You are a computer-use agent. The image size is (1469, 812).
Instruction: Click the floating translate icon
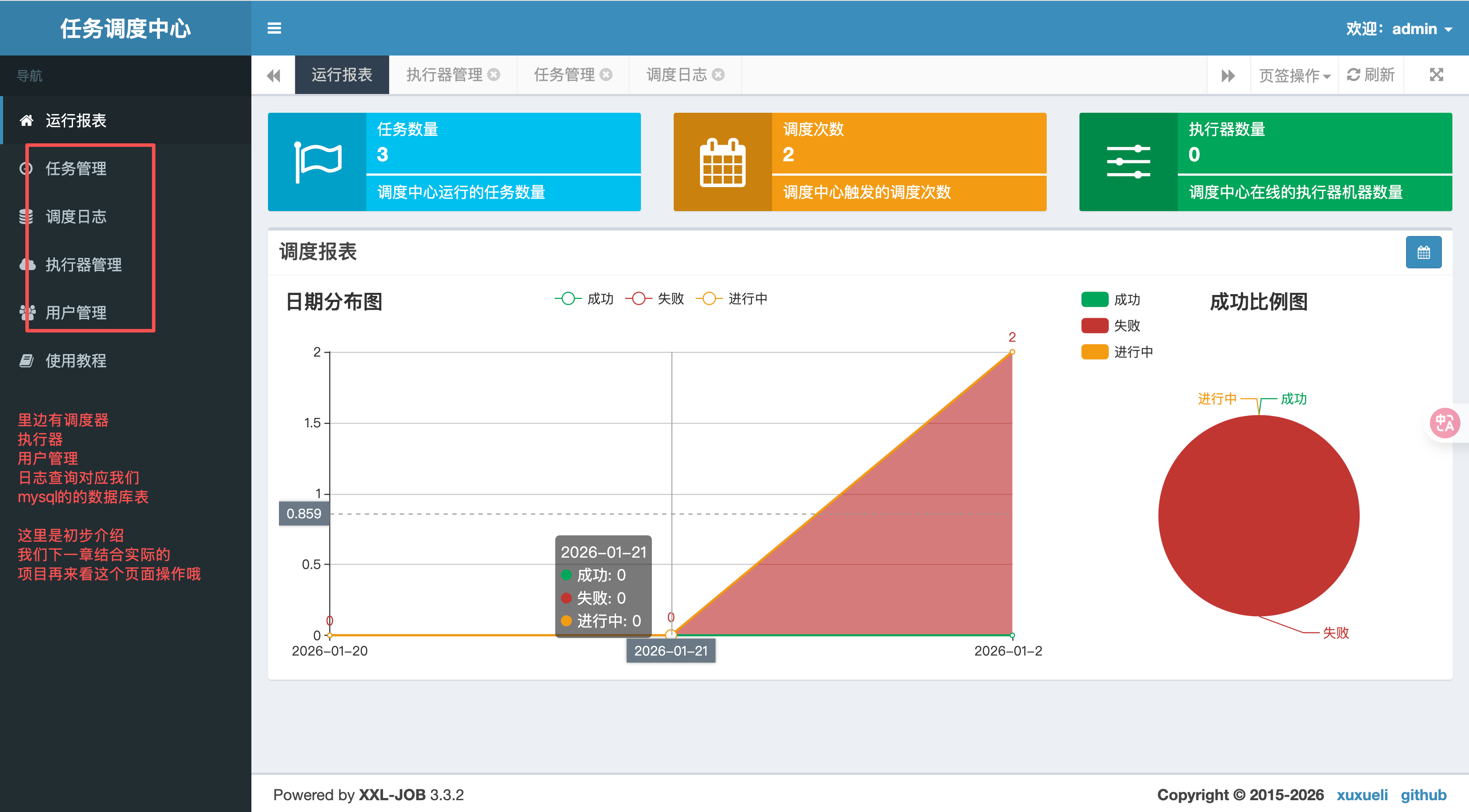(x=1444, y=423)
